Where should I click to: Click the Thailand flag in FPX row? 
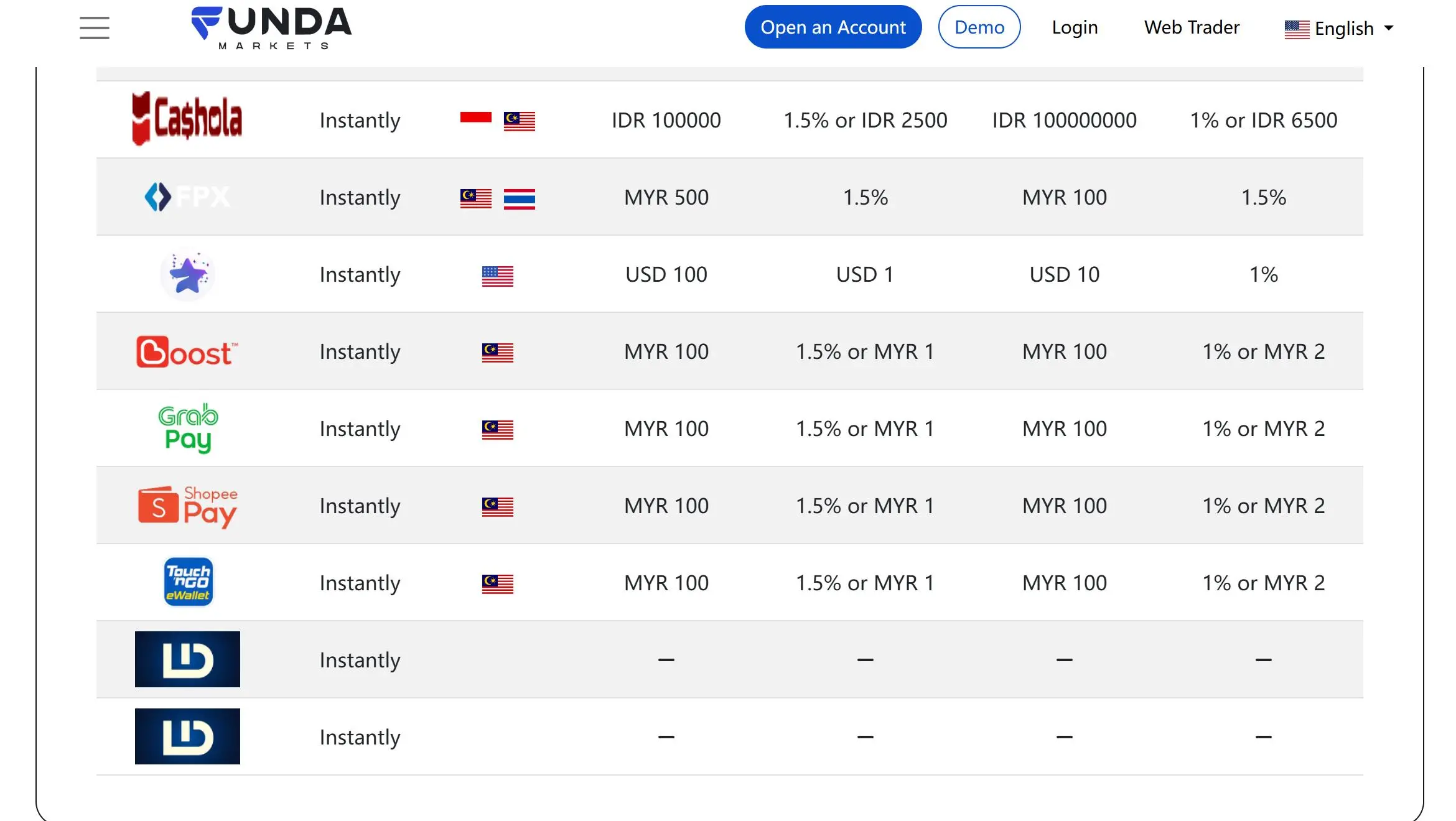tap(520, 198)
